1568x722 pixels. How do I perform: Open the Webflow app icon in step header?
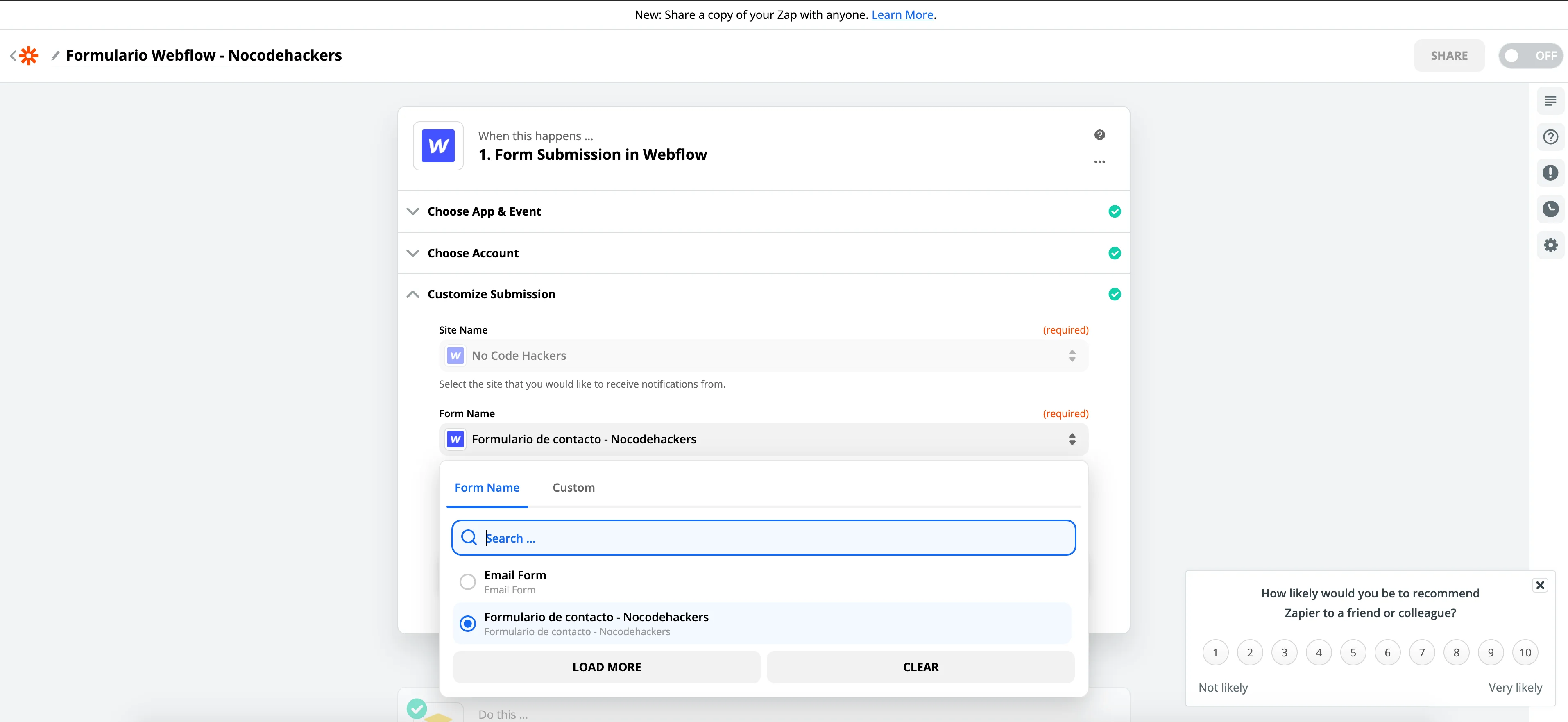[437, 146]
